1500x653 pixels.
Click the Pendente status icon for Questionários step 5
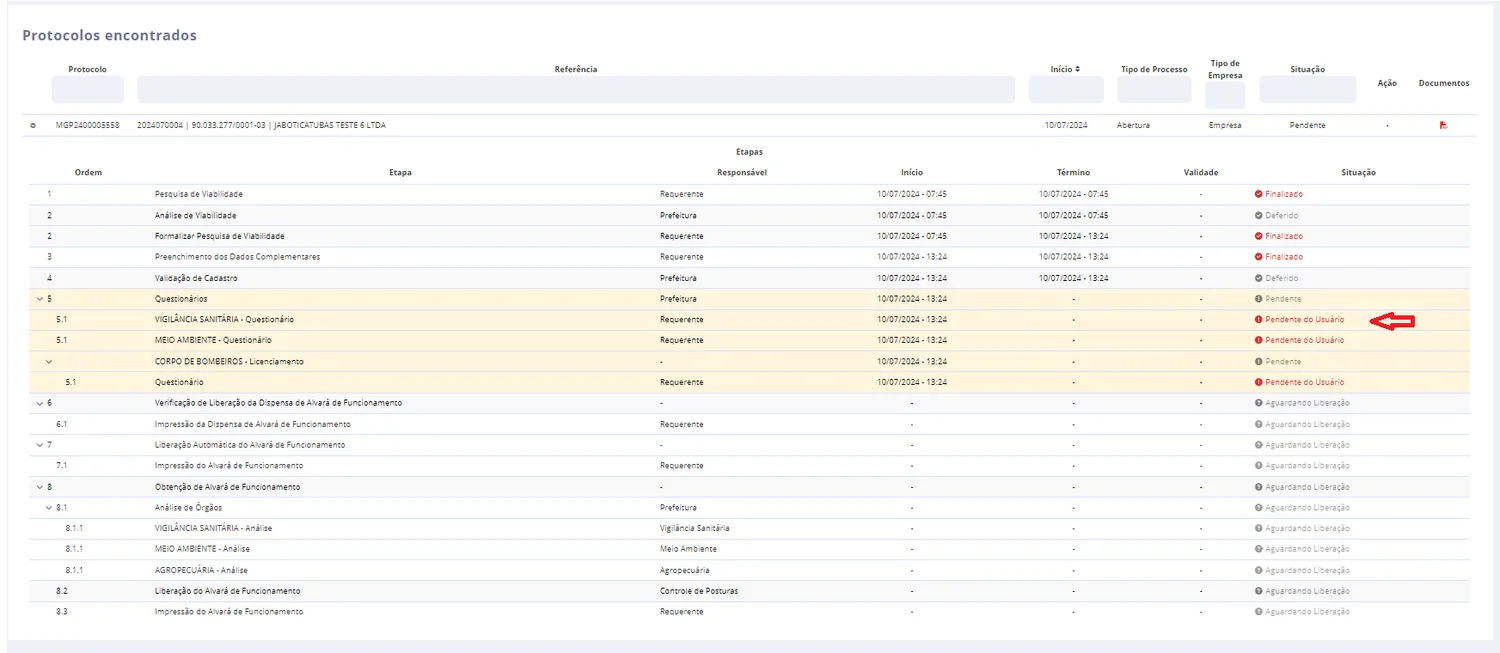click(1259, 299)
